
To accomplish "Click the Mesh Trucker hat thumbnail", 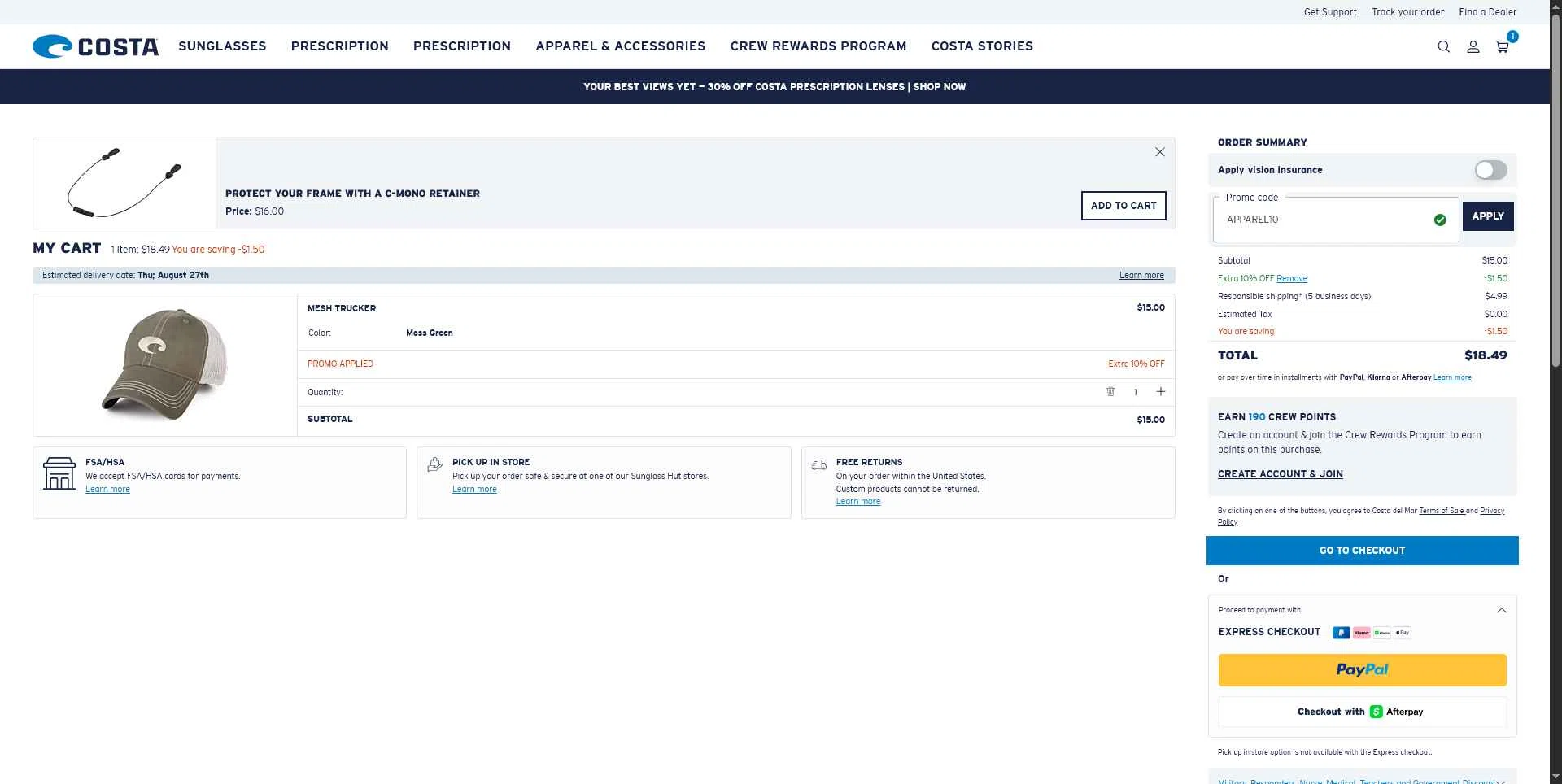I will (x=165, y=364).
